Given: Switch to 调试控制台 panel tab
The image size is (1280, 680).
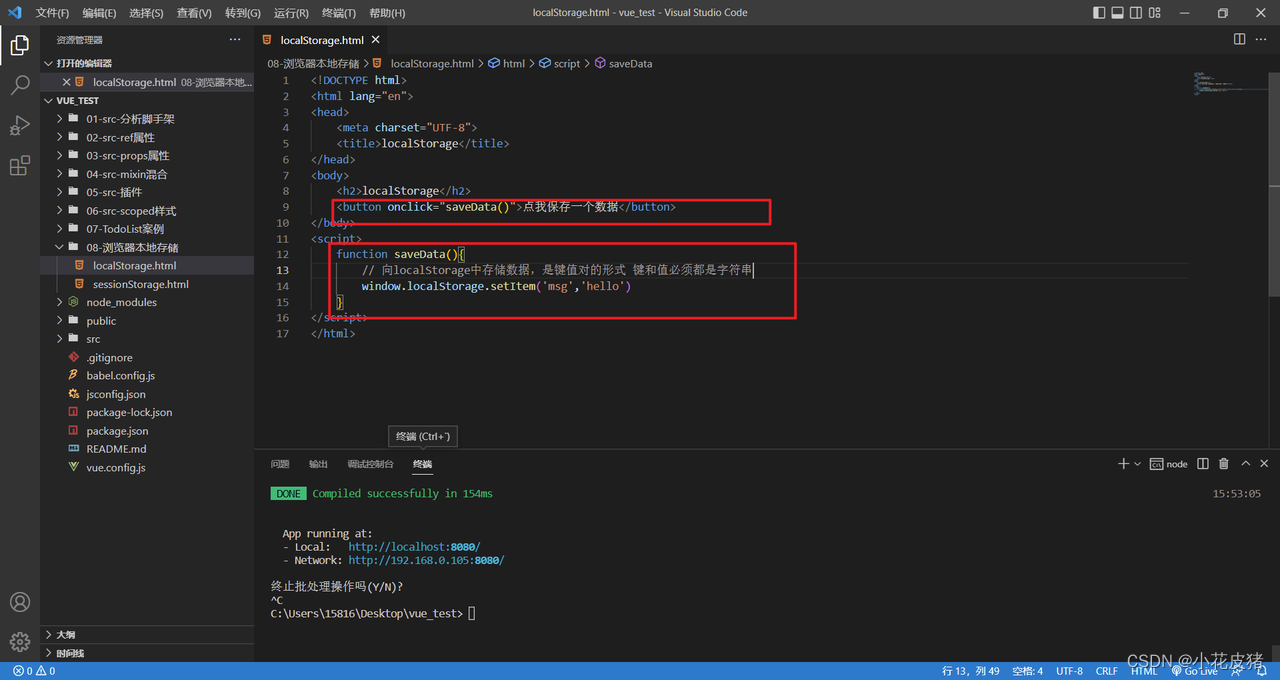Looking at the screenshot, I should pyautogui.click(x=370, y=464).
